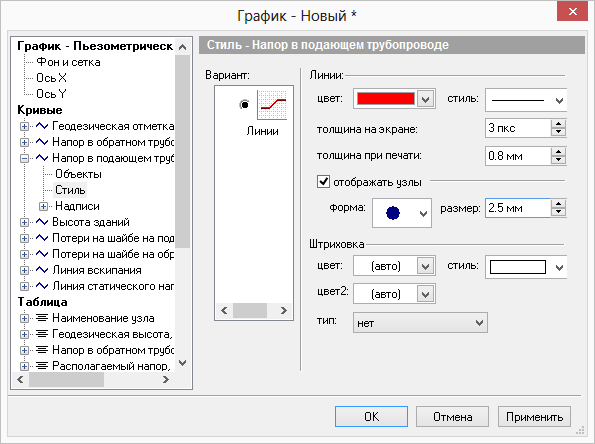This screenshot has width=595, height=444.
Task: Click the red line color swatch
Action: pos(386,99)
